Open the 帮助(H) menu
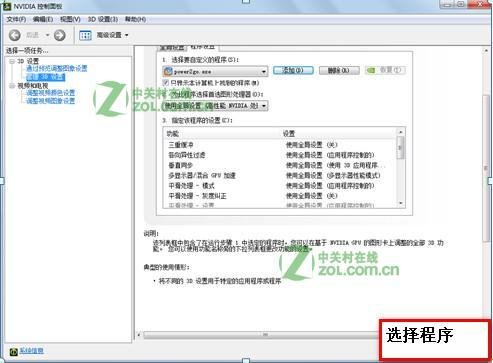493x363 pixels. [135, 19]
